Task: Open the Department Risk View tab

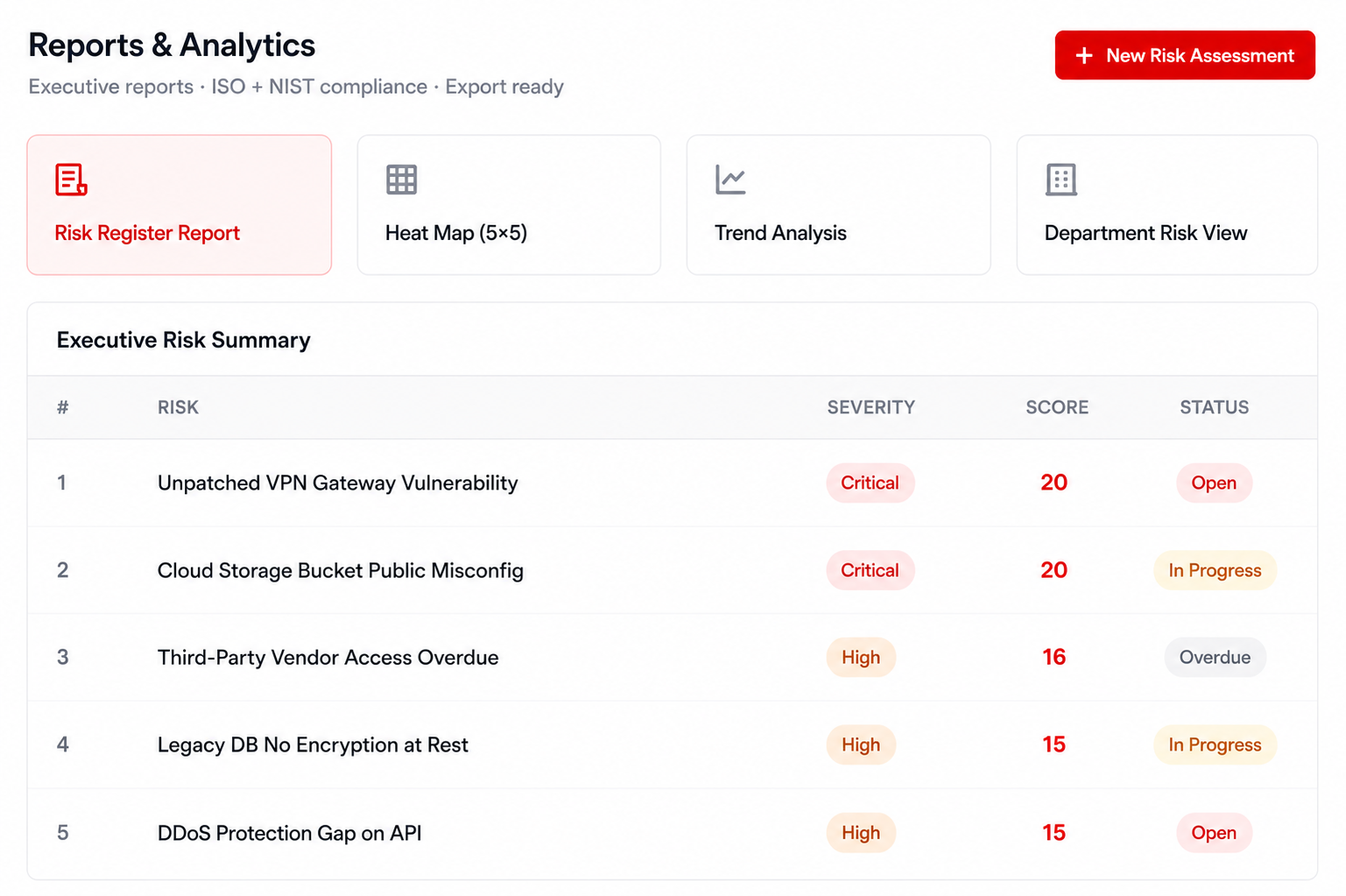Action: tap(1167, 205)
